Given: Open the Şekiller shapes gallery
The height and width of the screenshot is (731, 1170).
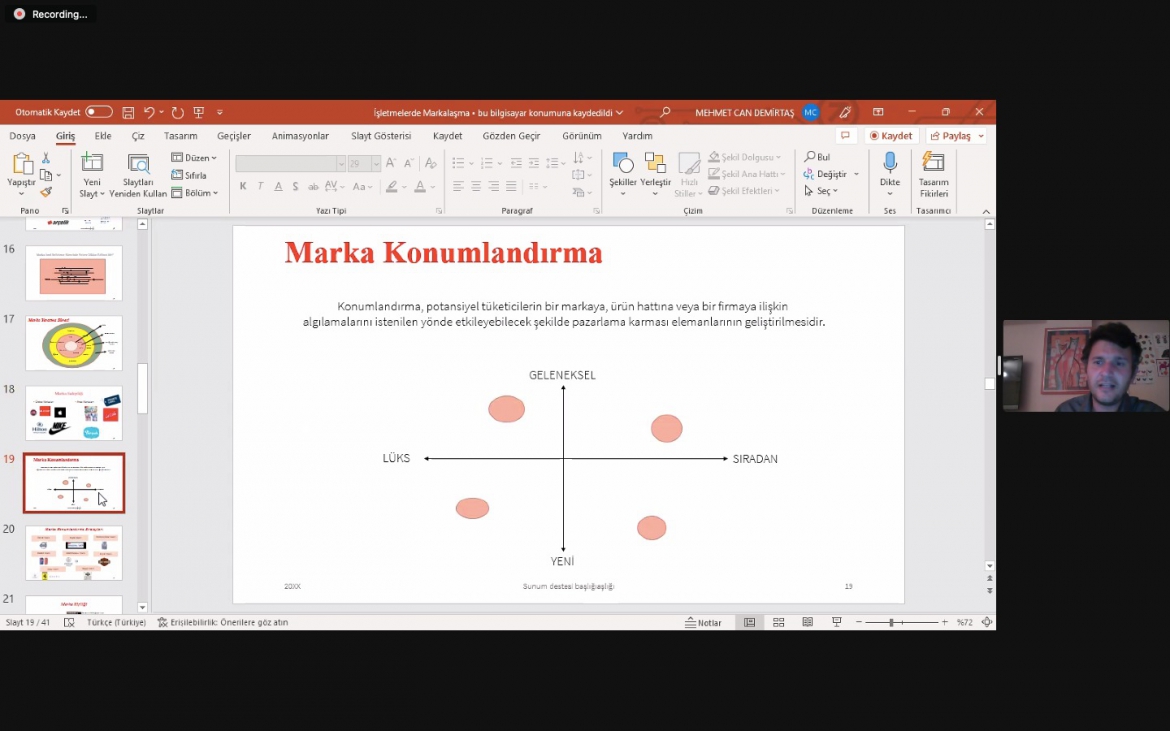Looking at the screenshot, I should pyautogui.click(x=622, y=174).
